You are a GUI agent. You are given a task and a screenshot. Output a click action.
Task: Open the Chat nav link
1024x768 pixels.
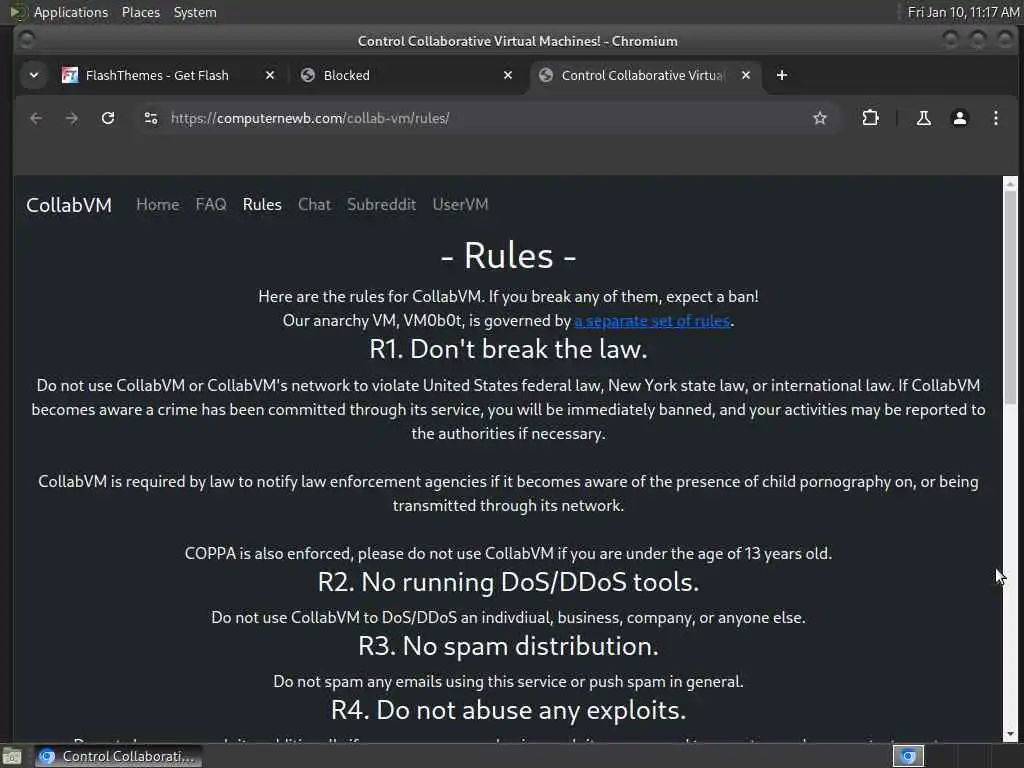[x=314, y=204]
